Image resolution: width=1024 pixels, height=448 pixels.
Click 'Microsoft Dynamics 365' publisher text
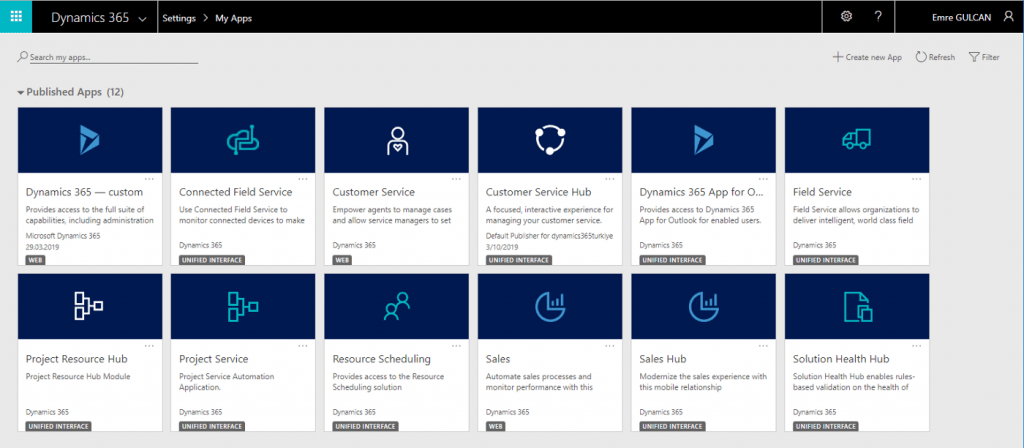[63, 235]
